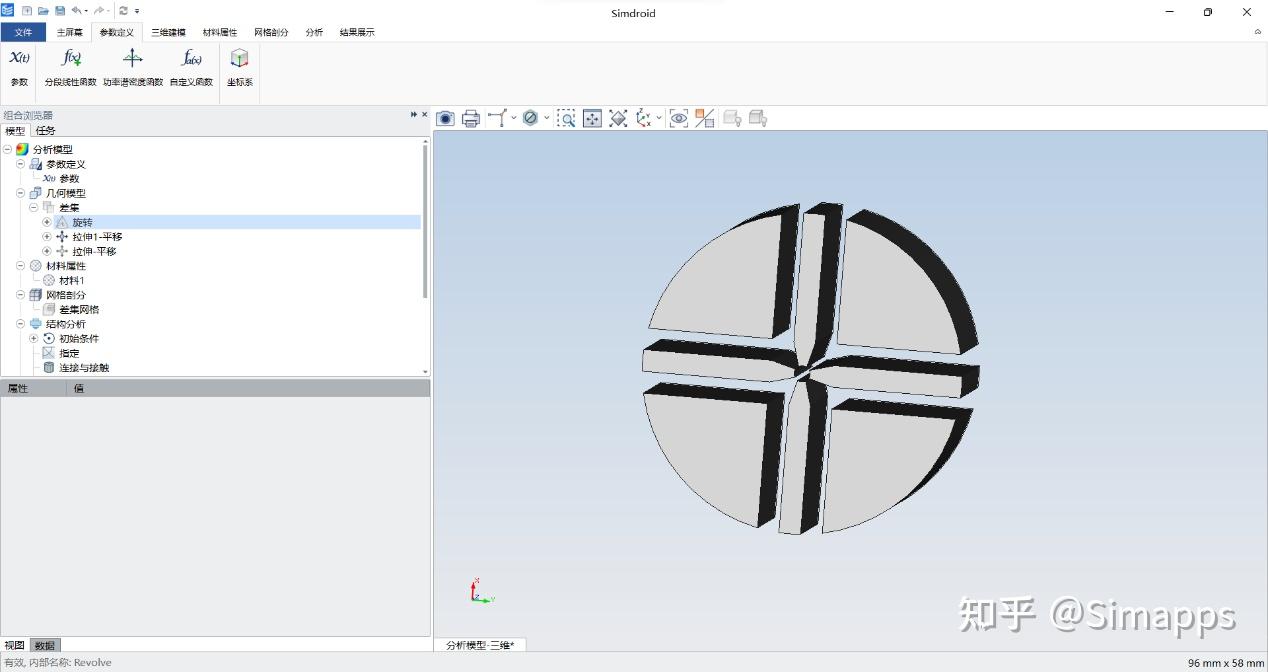Open the 文件 menu
The height and width of the screenshot is (672, 1268).
coord(23,31)
